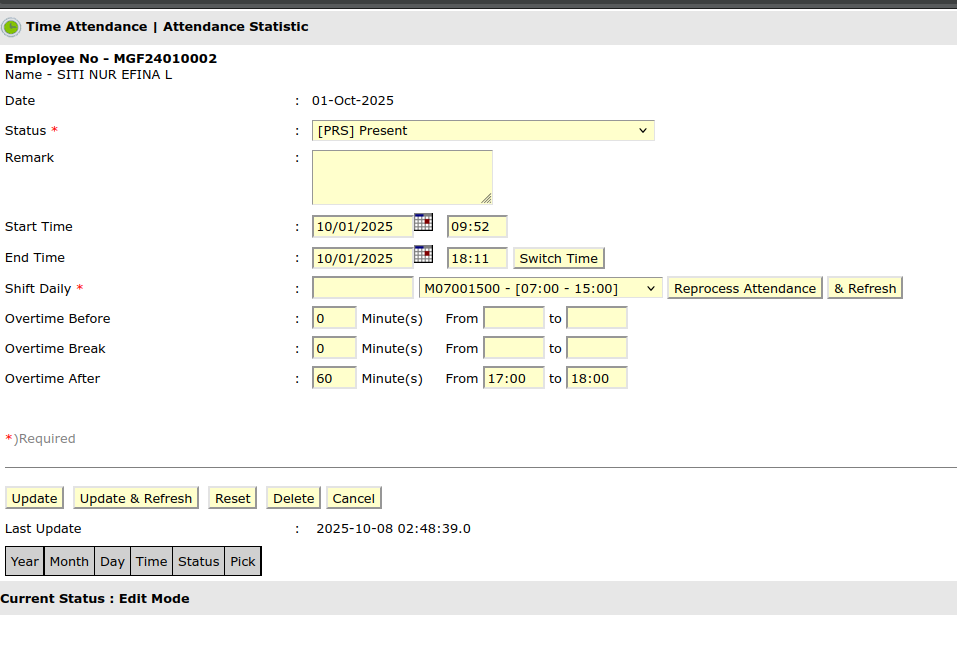
Task: Click the Update button
Action: (35, 498)
